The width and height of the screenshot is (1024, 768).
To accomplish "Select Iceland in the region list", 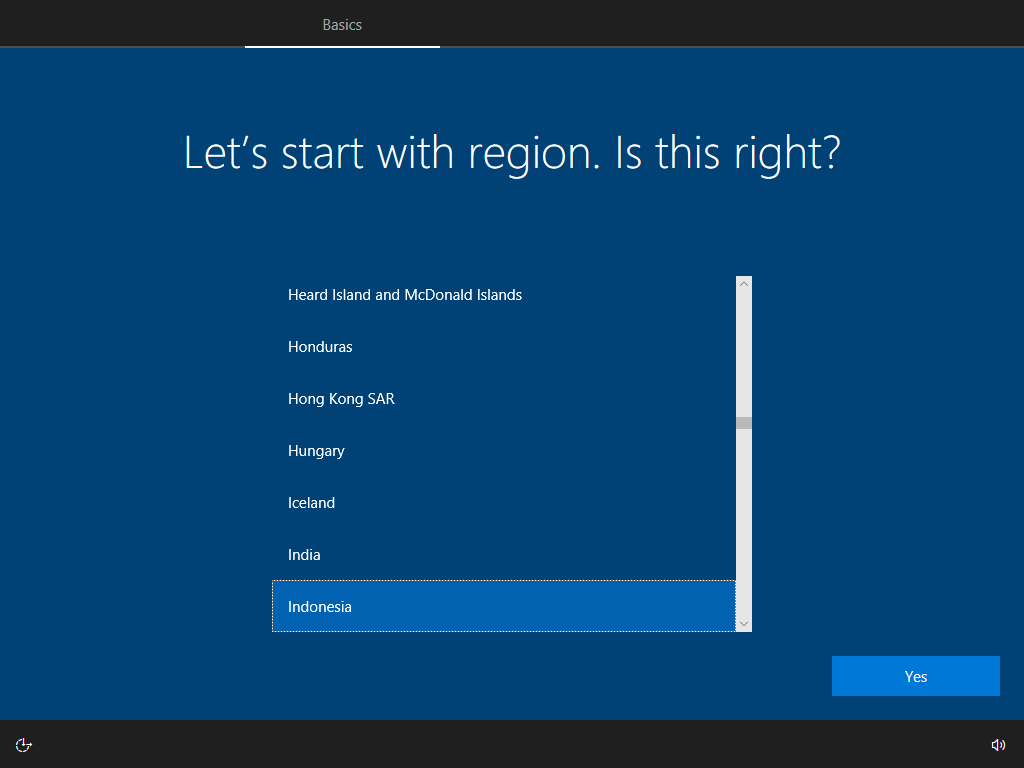I will coord(450,502).
